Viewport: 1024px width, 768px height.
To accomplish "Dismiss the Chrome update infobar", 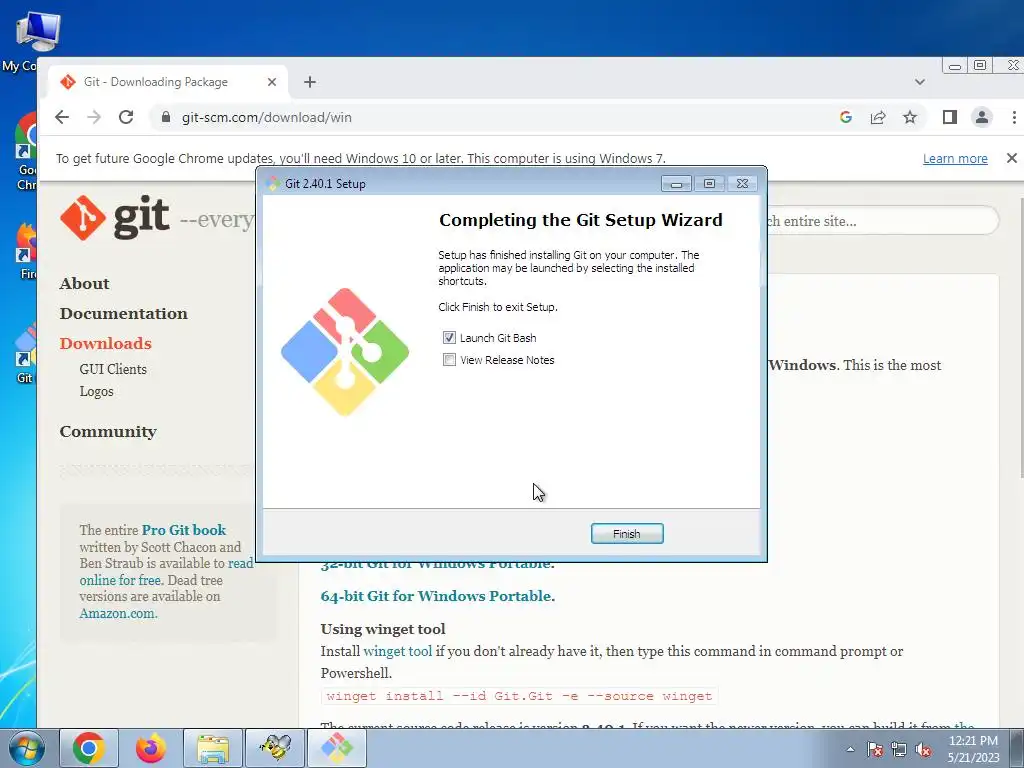I will pyautogui.click(x=1012, y=158).
